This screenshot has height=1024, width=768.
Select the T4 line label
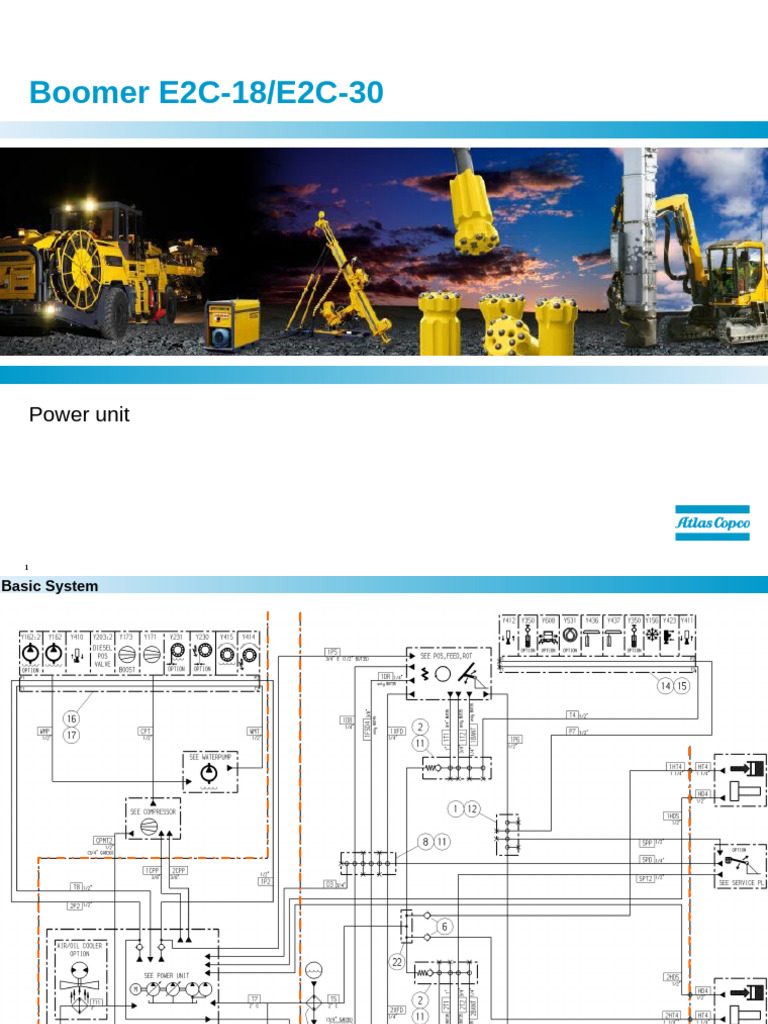[573, 715]
